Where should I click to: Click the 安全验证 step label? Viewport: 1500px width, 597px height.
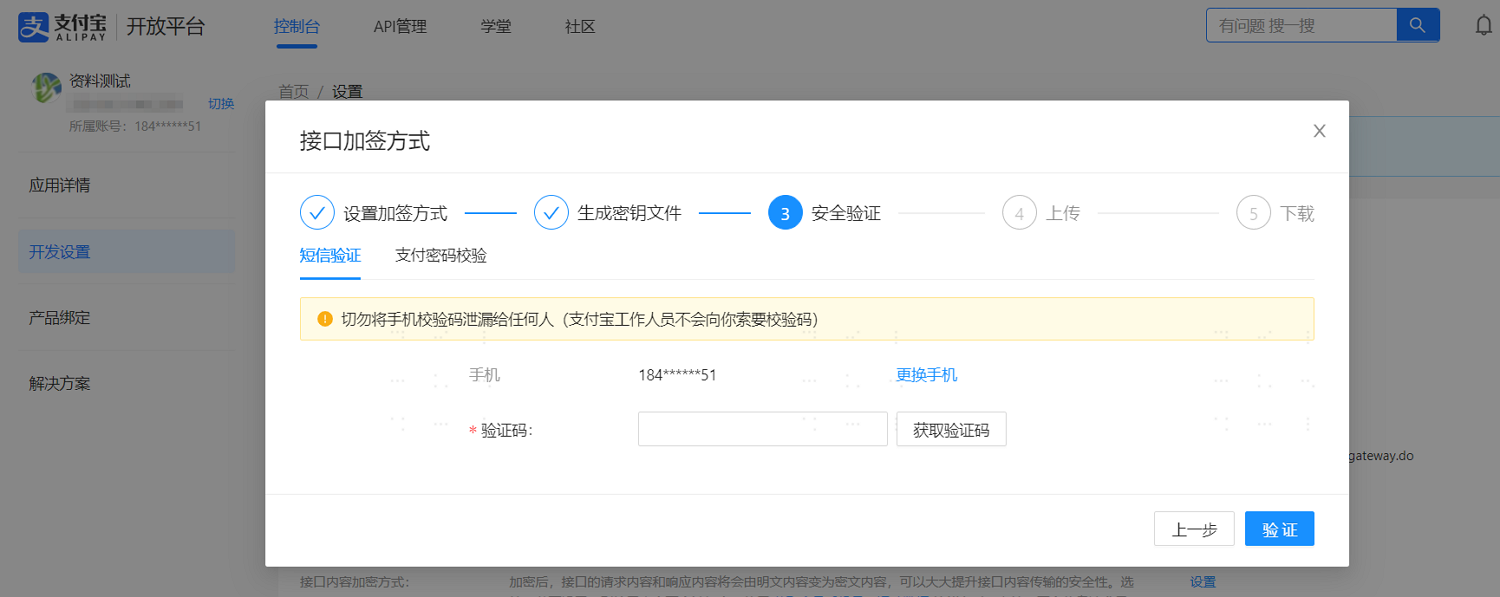[x=846, y=213]
